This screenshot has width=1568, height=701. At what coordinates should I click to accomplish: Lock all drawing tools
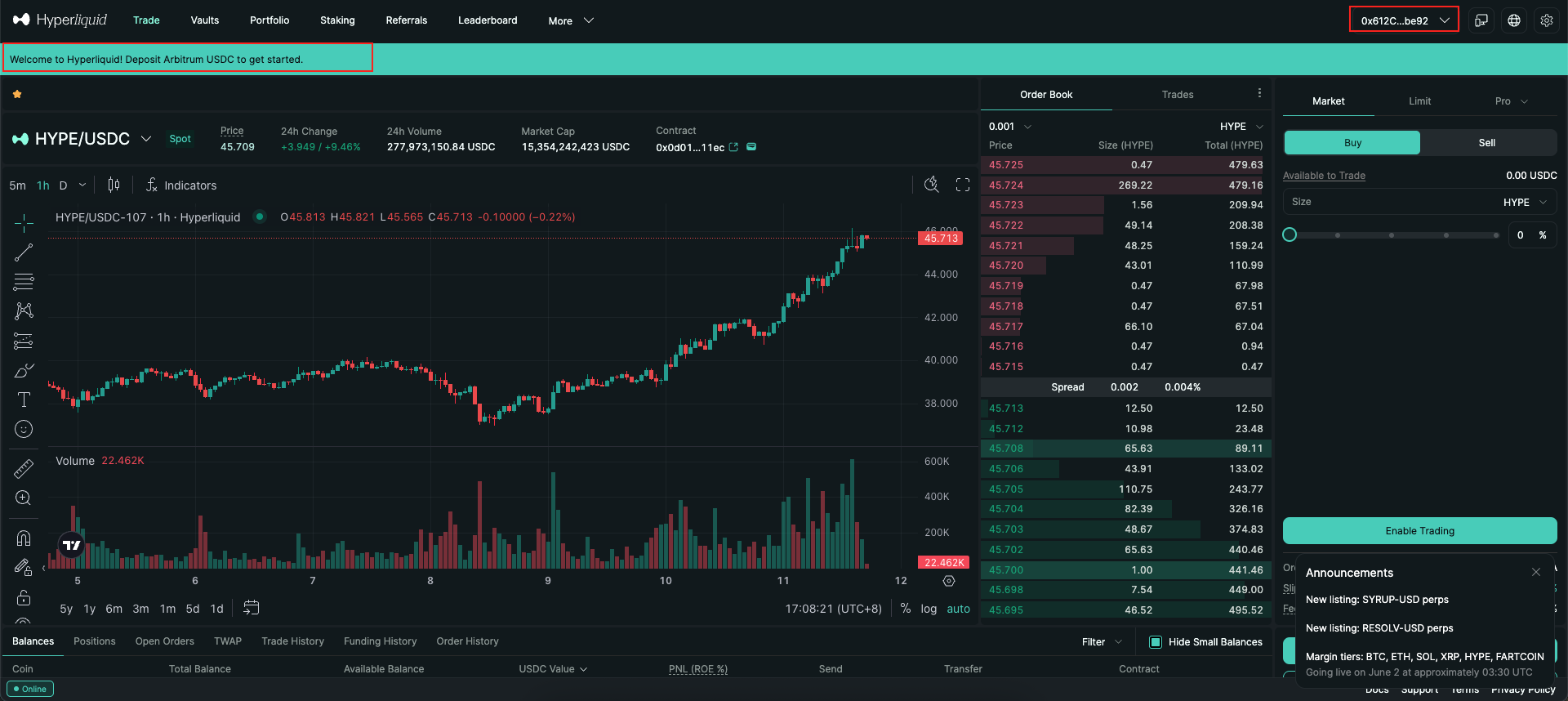point(24,597)
